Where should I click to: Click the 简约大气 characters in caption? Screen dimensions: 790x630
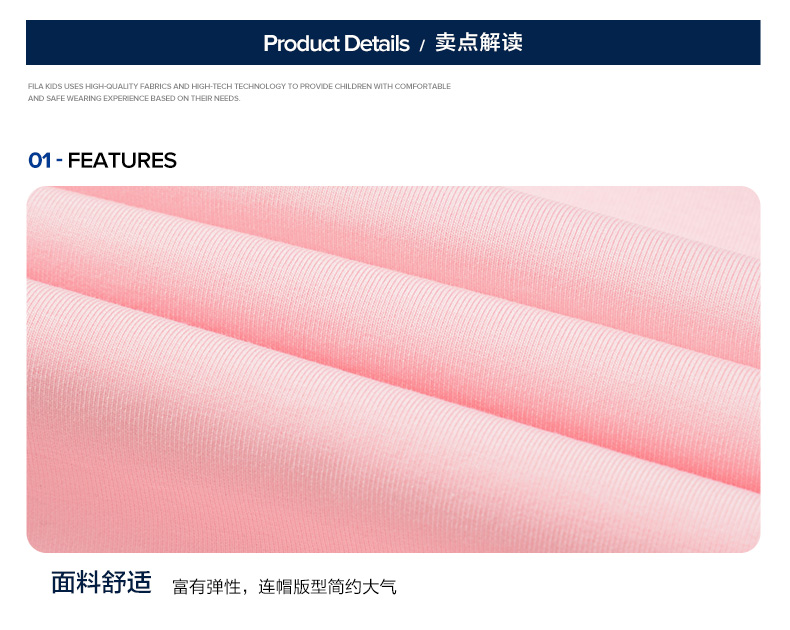point(362,587)
